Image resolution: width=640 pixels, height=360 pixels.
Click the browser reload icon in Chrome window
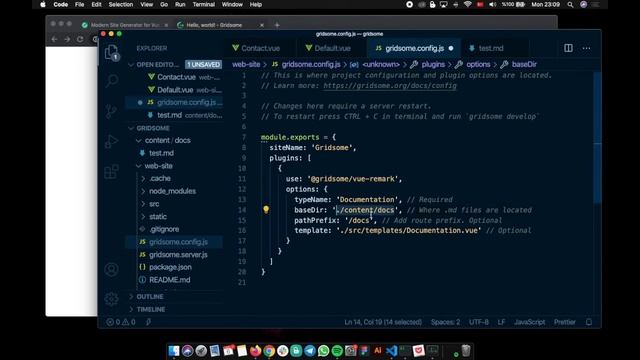(x=80, y=39)
